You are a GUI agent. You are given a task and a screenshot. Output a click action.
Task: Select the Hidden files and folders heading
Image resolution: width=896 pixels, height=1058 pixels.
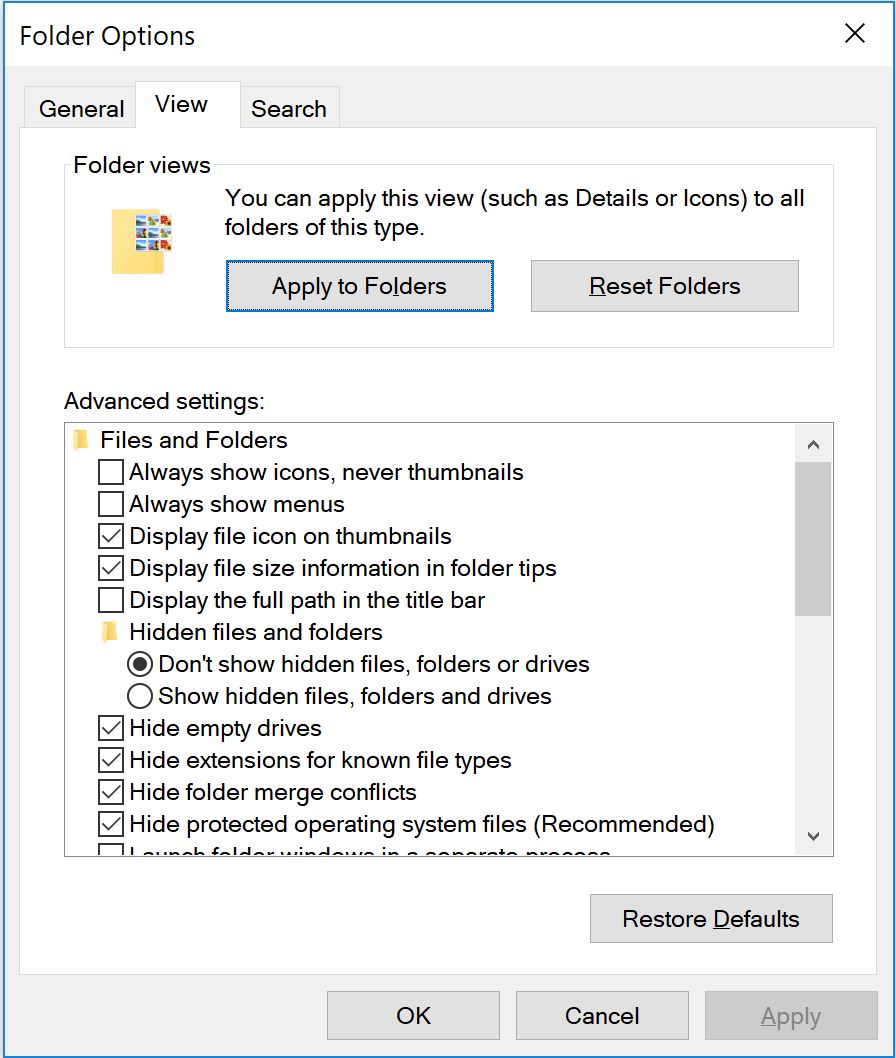256,632
